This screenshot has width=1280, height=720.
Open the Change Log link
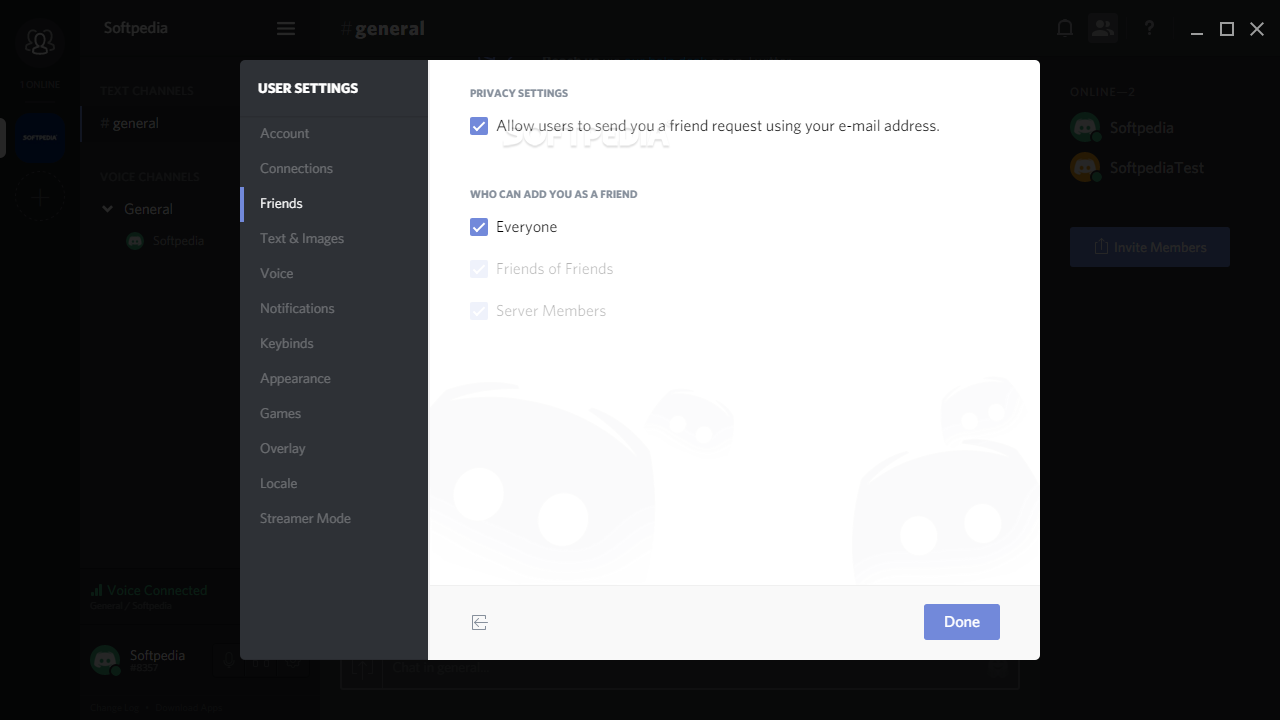[x=114, y=707]
